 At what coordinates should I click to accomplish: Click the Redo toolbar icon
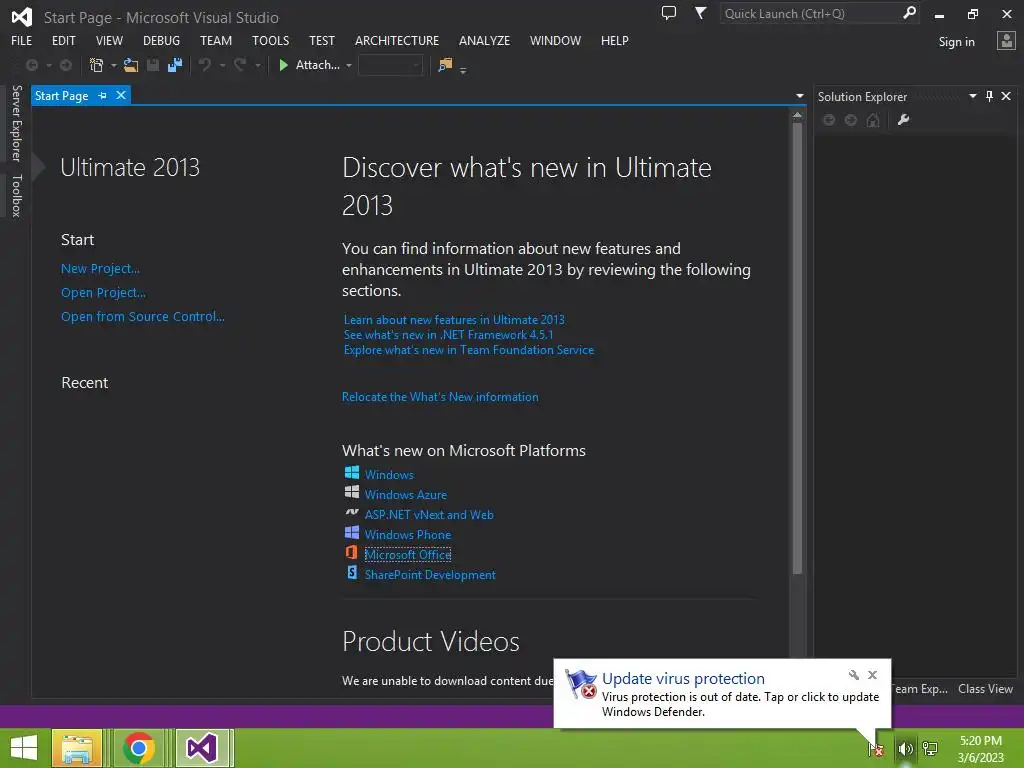tap(240, 65)
